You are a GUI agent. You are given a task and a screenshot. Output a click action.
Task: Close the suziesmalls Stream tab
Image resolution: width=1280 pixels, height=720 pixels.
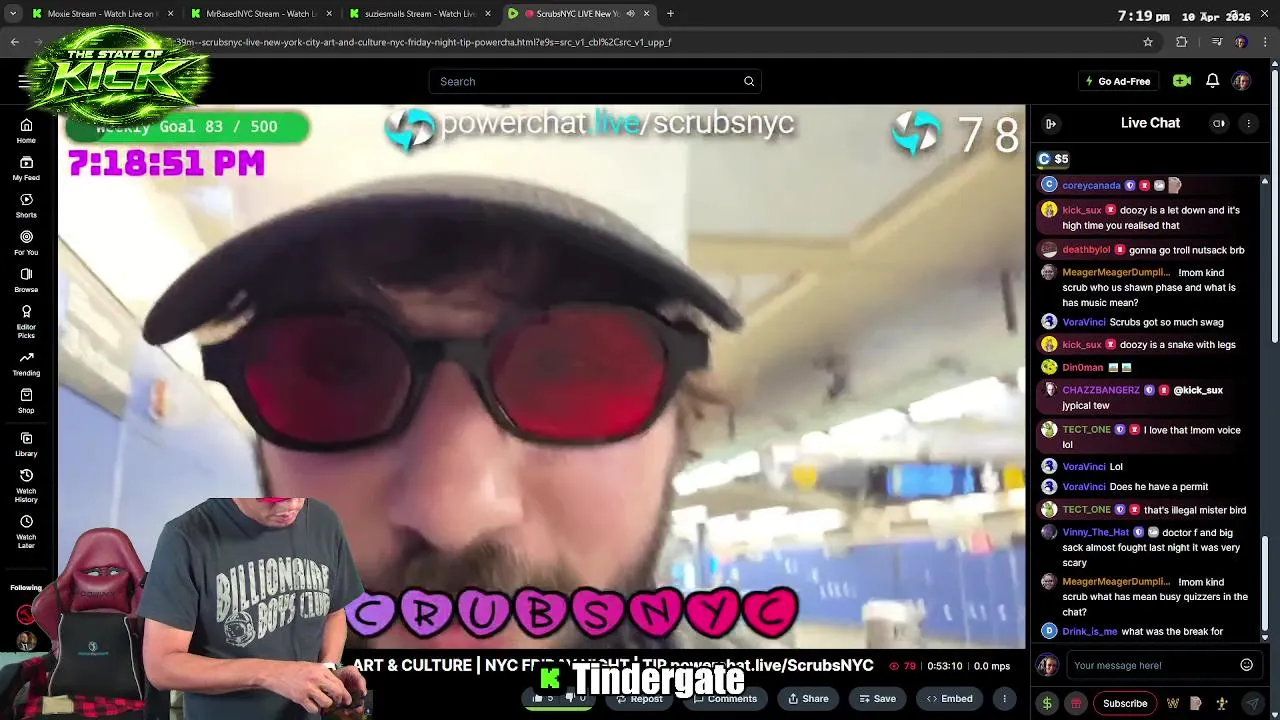point(488,14)
